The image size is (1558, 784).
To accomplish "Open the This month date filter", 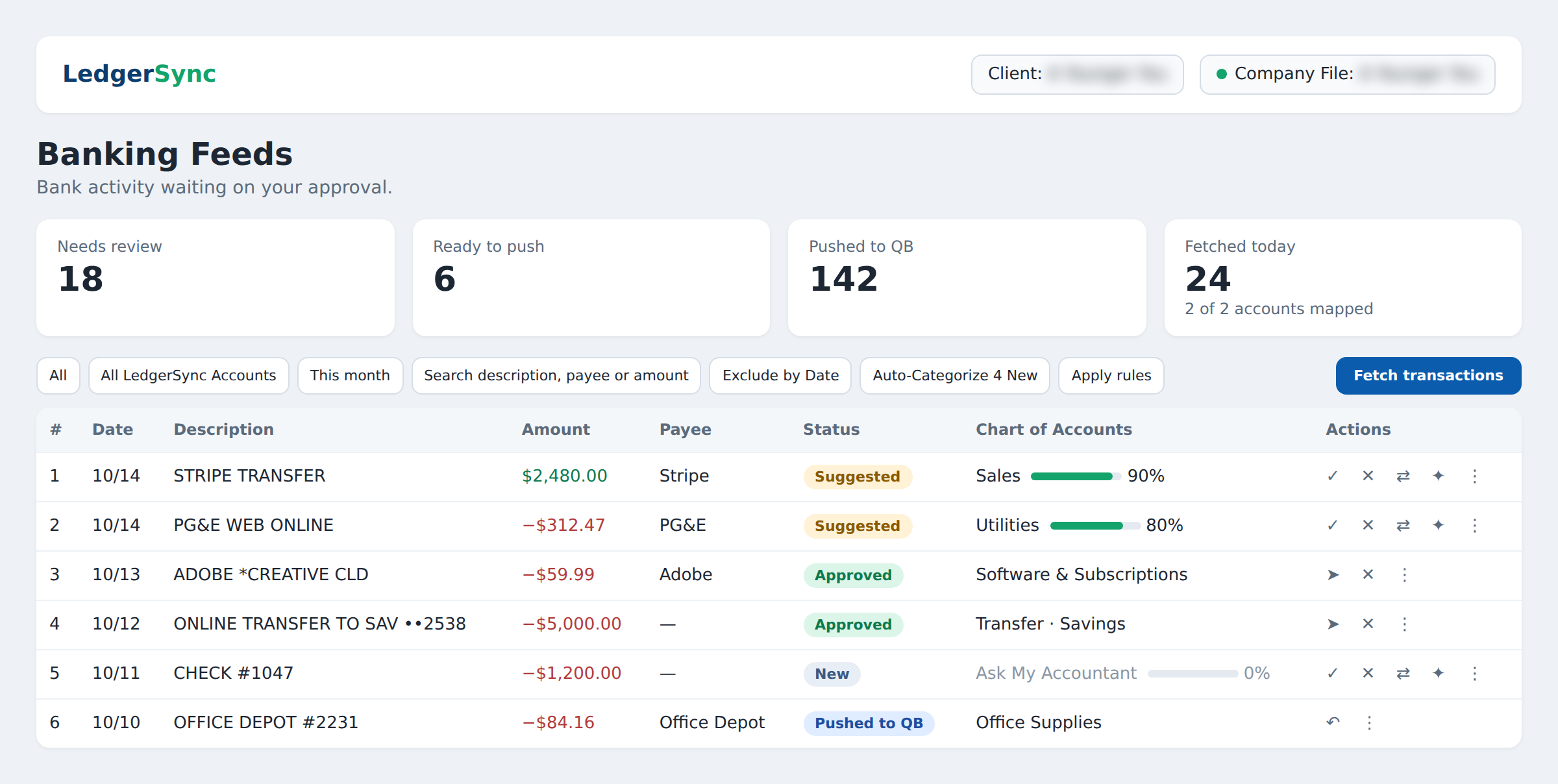I will coord(350,375).
